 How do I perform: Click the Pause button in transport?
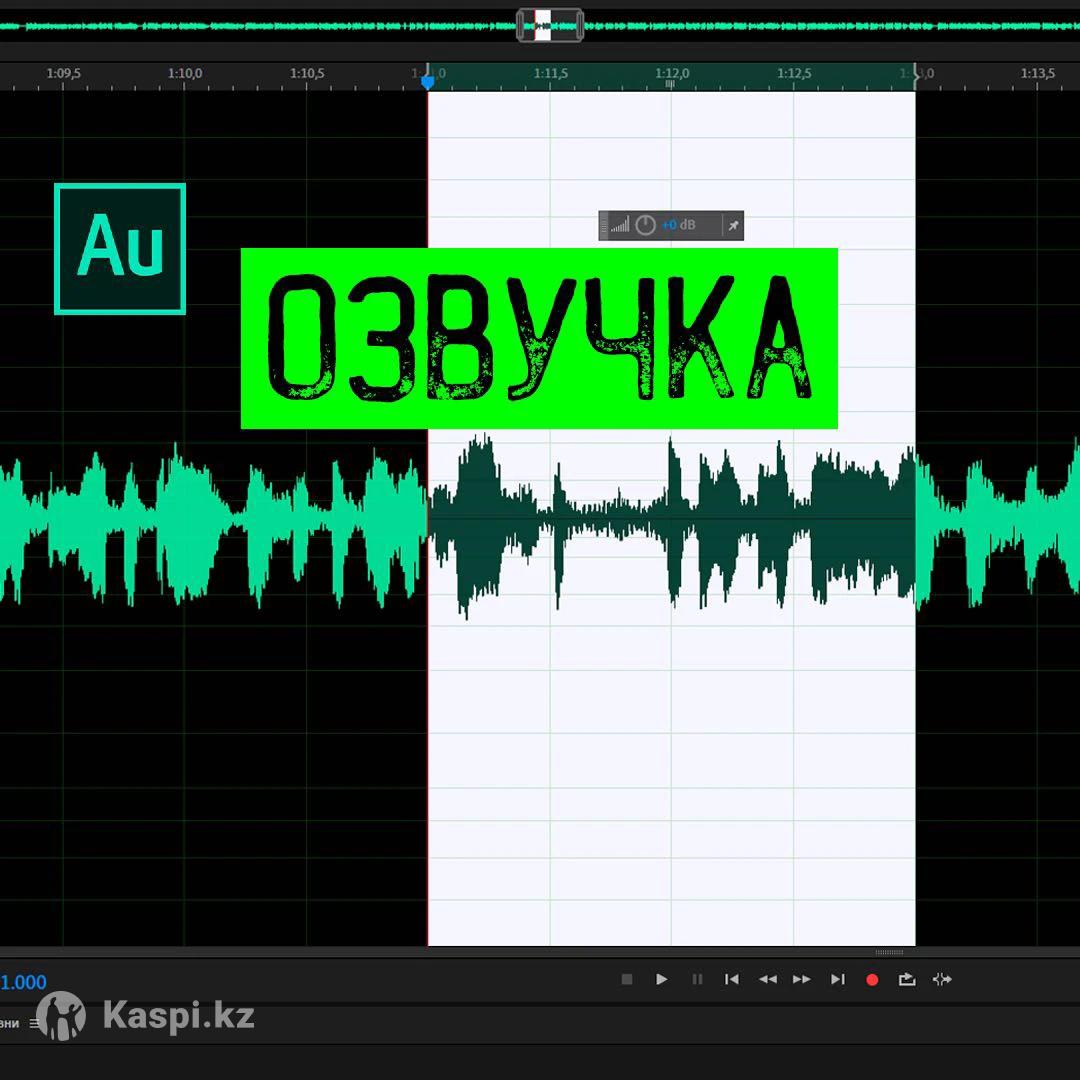(x=697, y=980)
